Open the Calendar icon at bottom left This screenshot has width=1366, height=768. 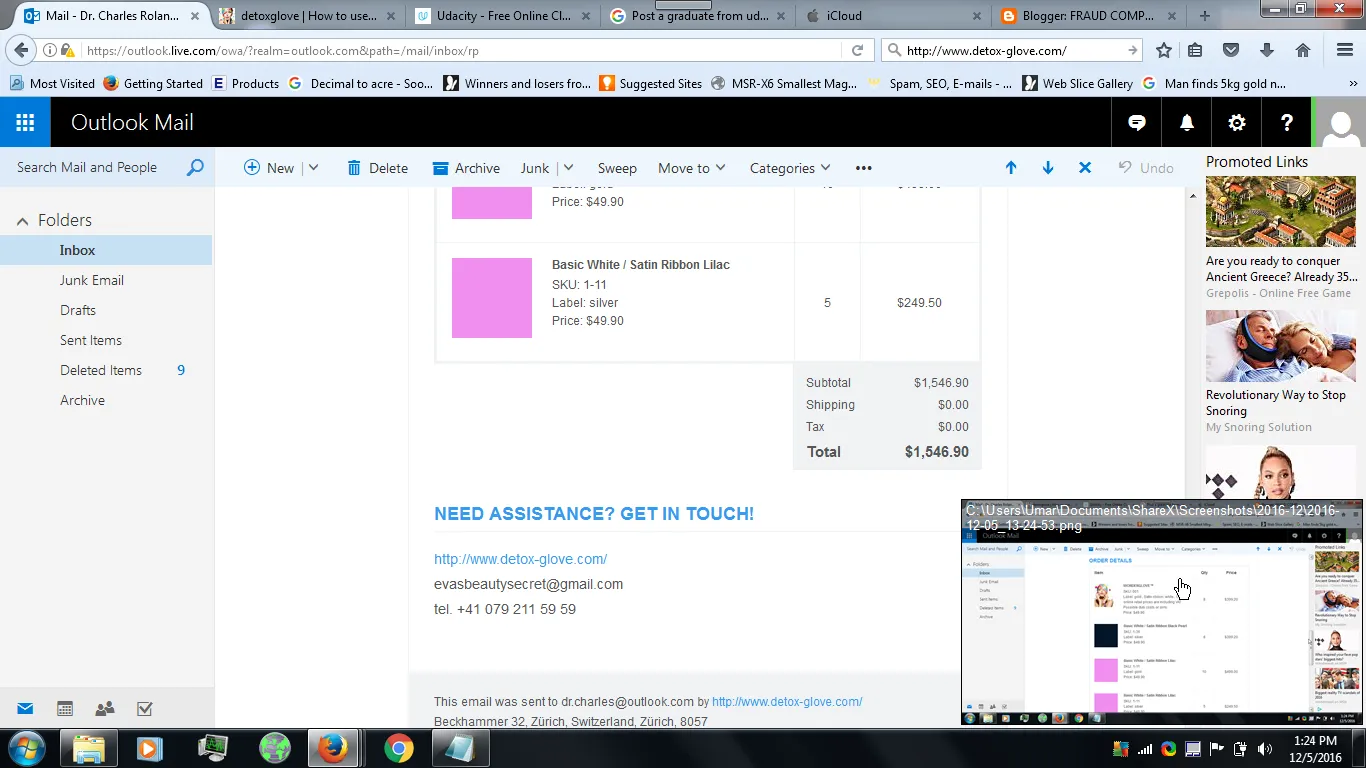pyautogui.click(x=65, y=709)
